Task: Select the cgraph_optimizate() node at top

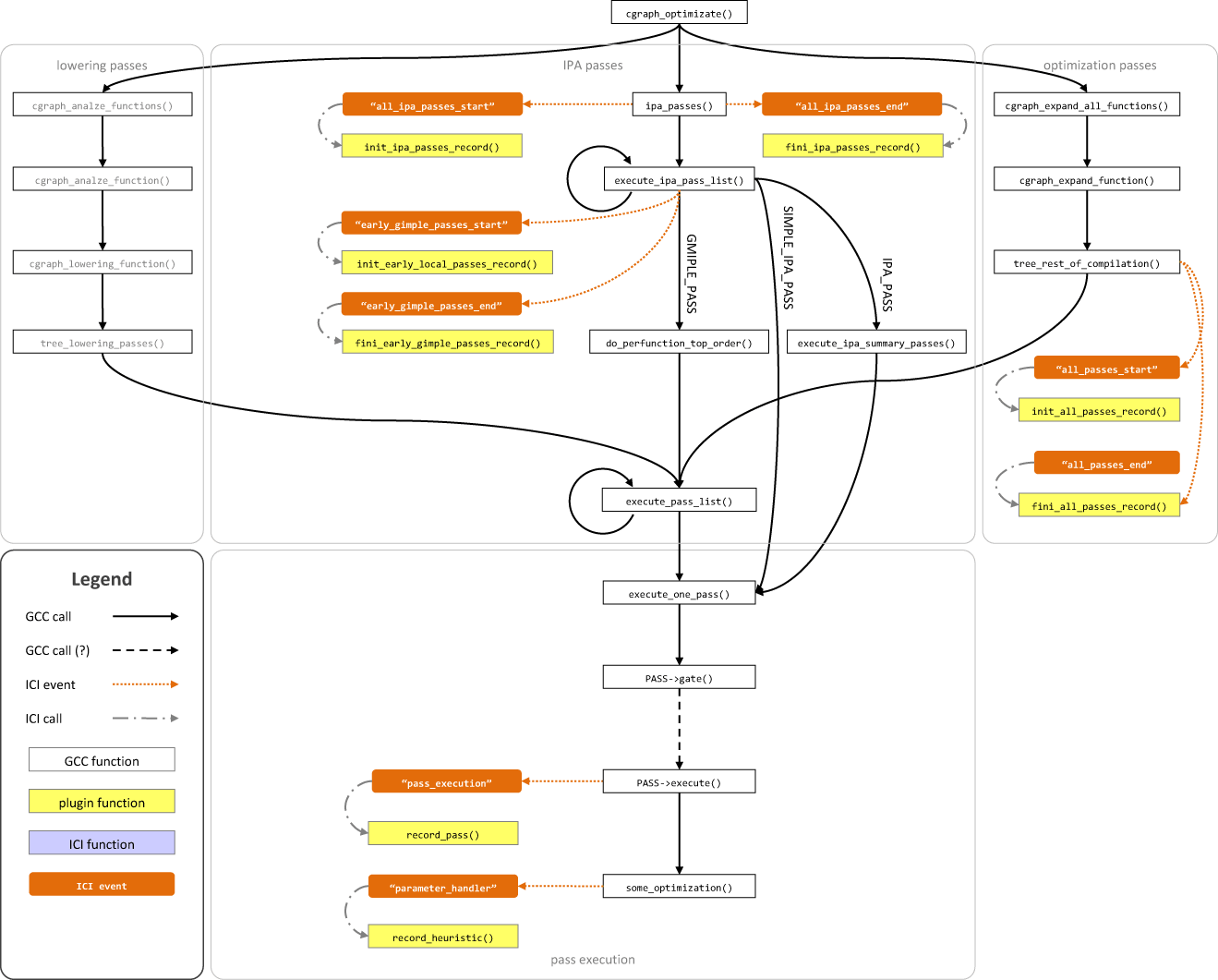Action: click(x=679, y=13)
